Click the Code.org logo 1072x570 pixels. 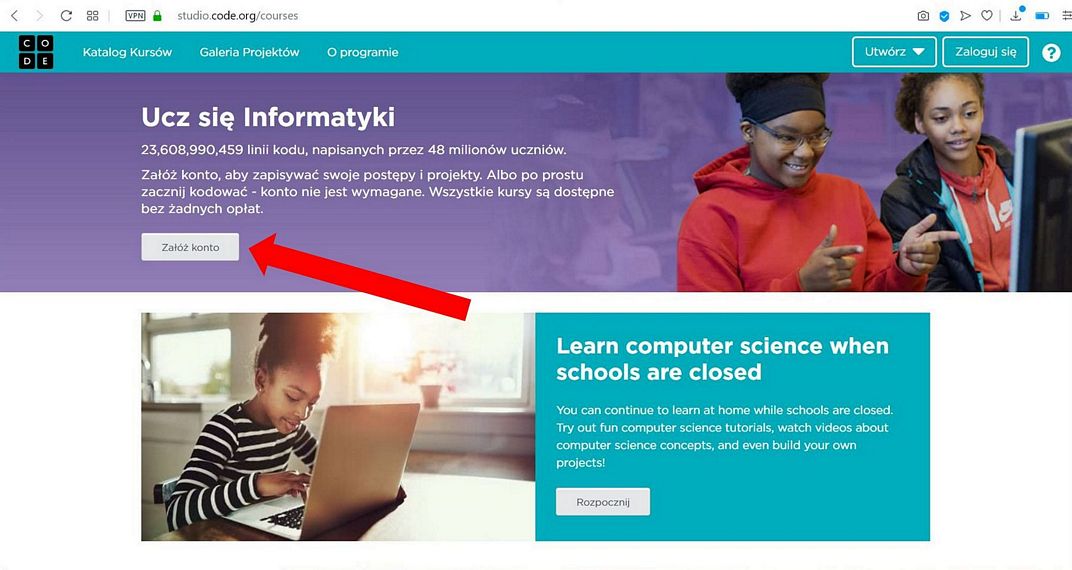click(x=36, y=52)
